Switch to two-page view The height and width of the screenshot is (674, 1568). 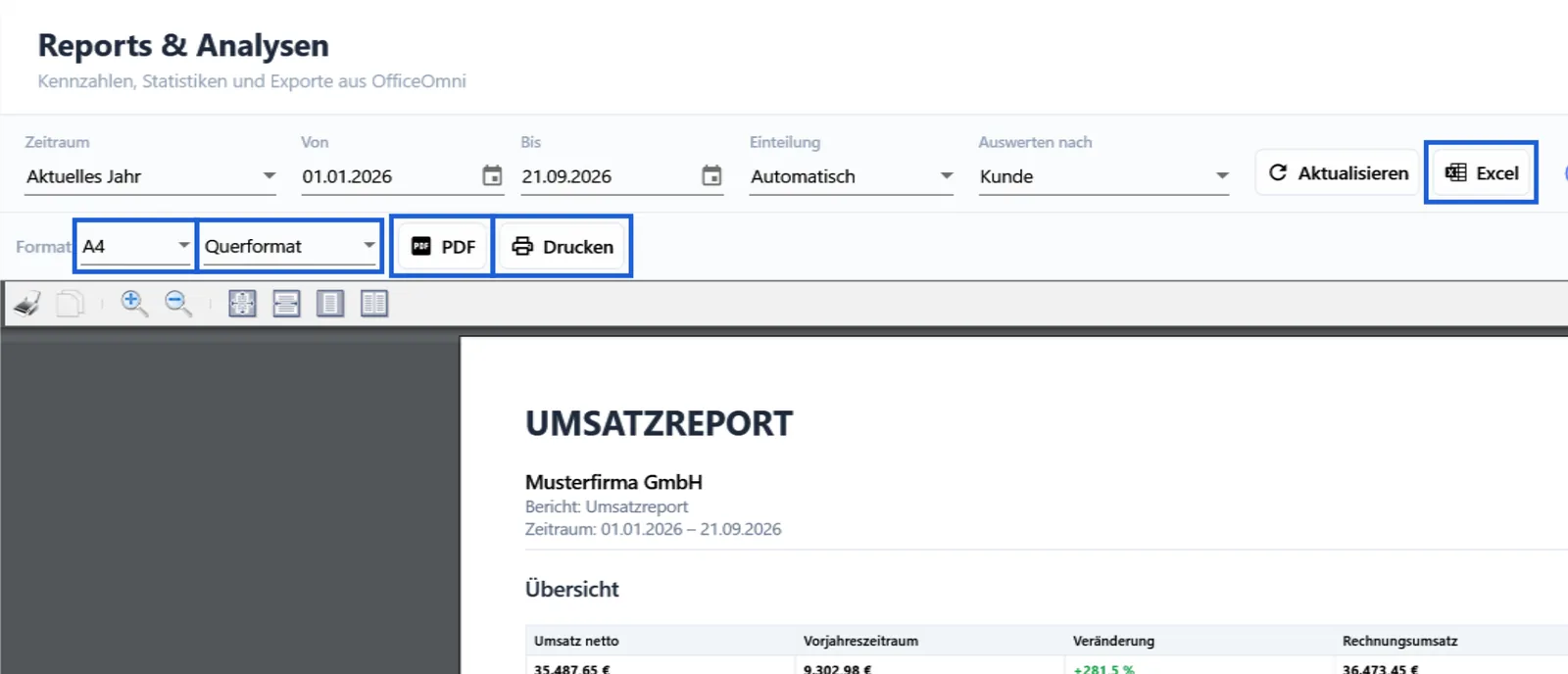click(374, 305)
